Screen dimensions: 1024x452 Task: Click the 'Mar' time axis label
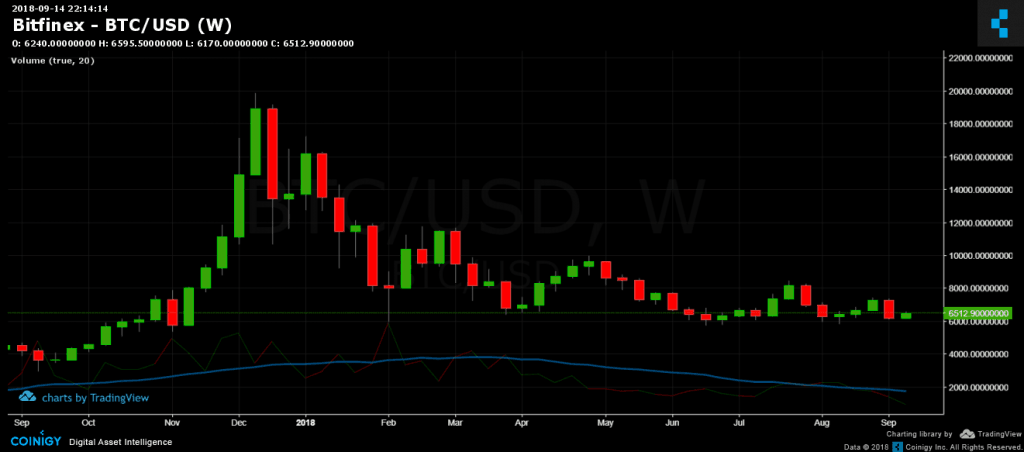coord(455,423)
